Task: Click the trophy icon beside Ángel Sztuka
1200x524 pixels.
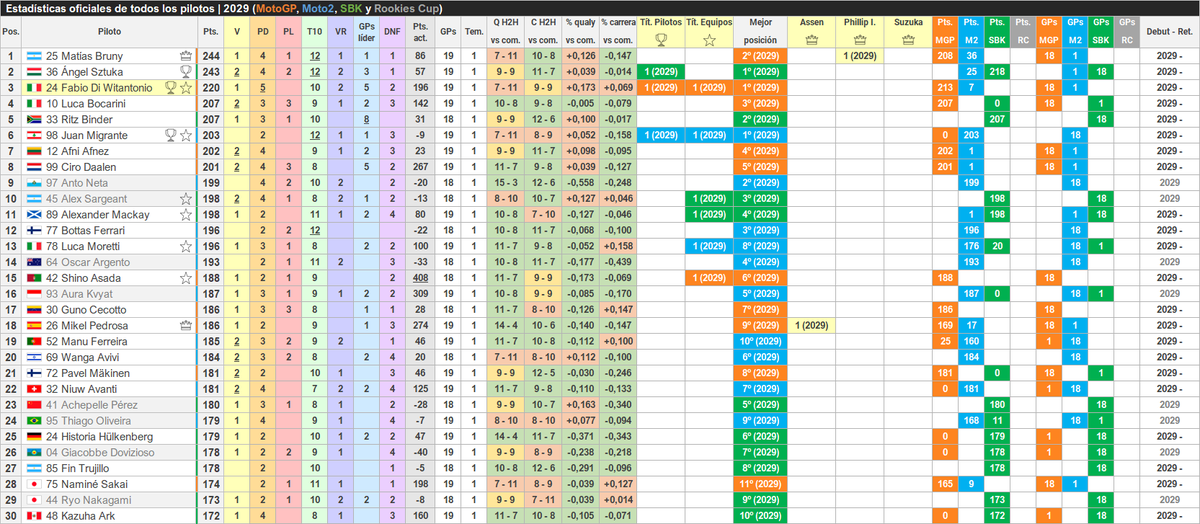Action: pos(186,72)
